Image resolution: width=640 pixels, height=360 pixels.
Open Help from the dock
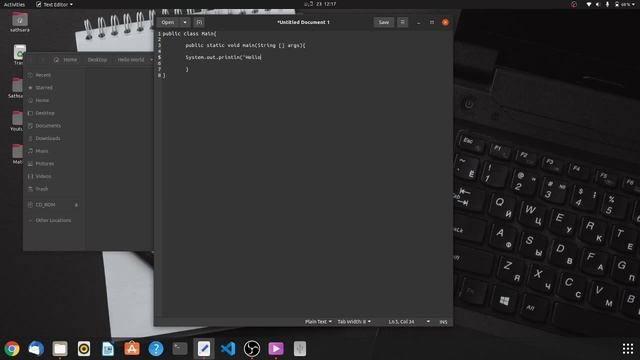156,349
